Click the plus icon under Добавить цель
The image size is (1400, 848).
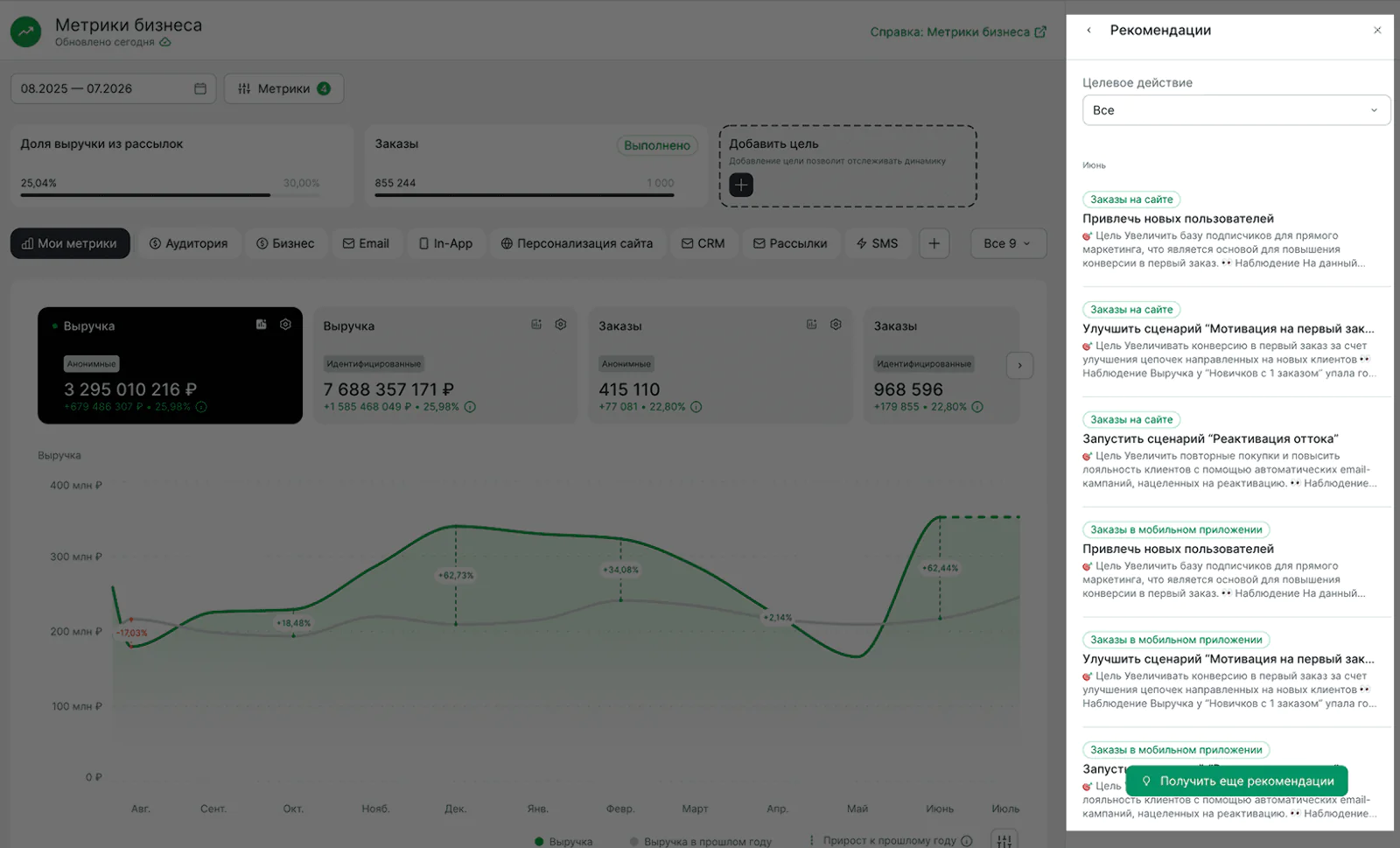point(741,185)
